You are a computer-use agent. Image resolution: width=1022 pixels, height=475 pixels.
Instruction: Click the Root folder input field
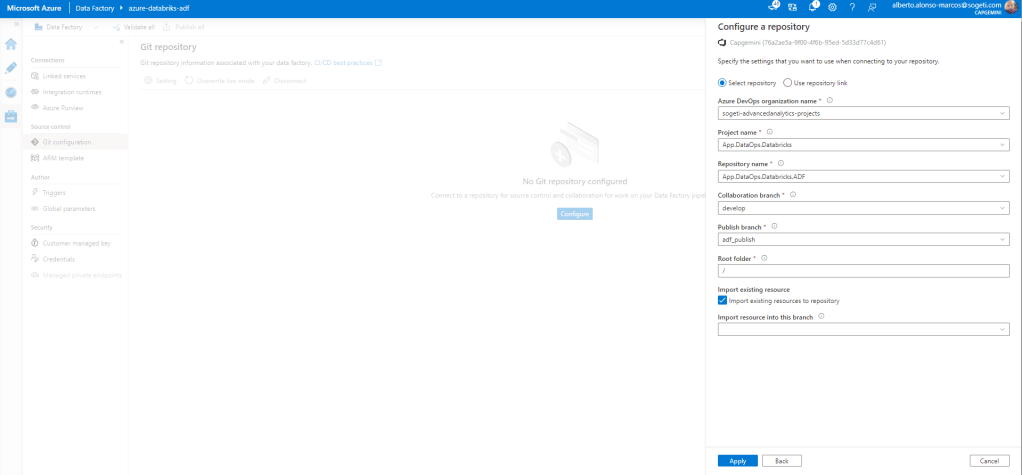tap(863, 271)
